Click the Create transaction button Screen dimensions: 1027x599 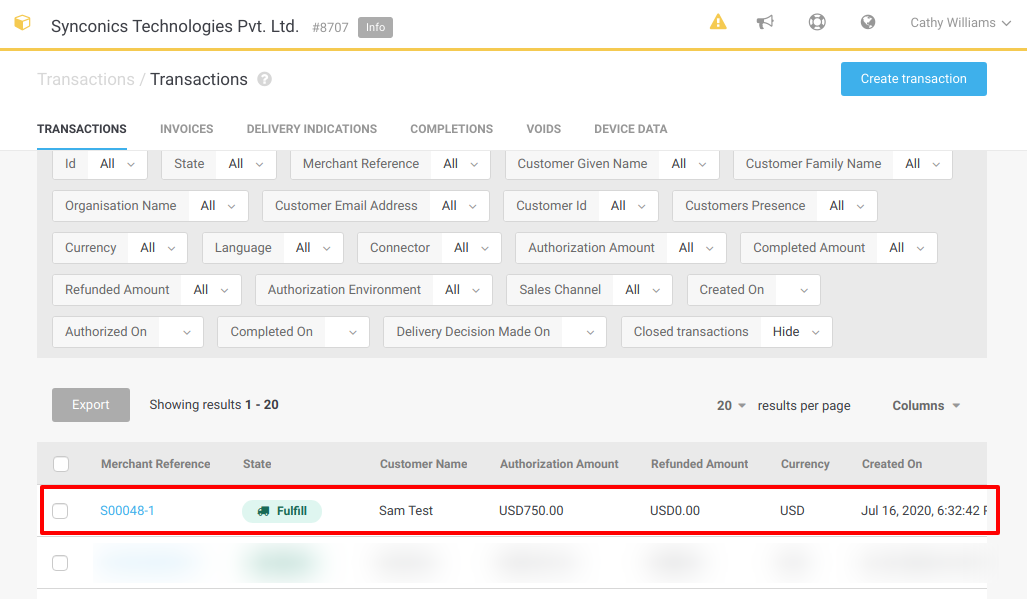click(913, 79)
